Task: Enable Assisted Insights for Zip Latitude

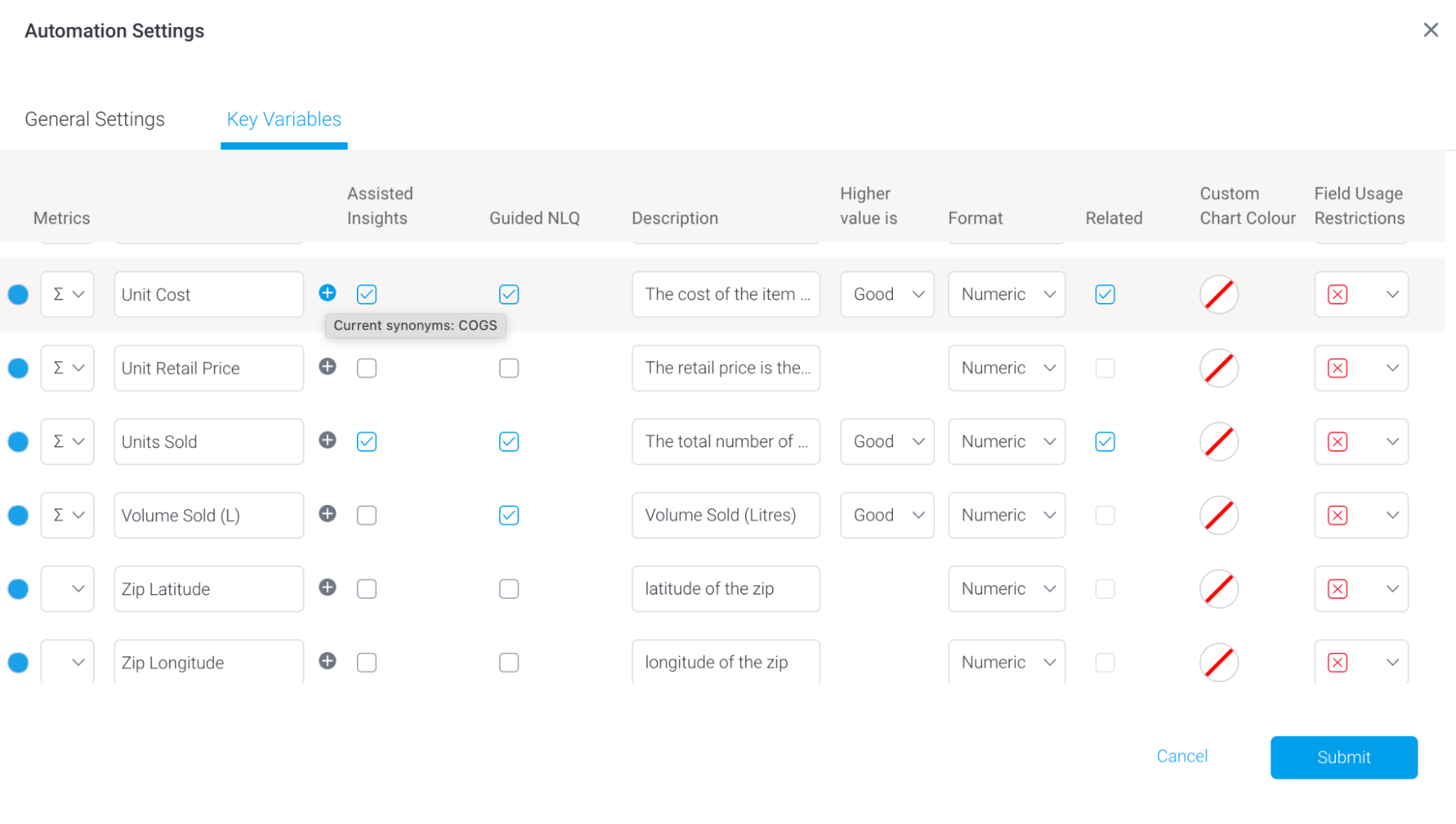Action: [366, 589]
